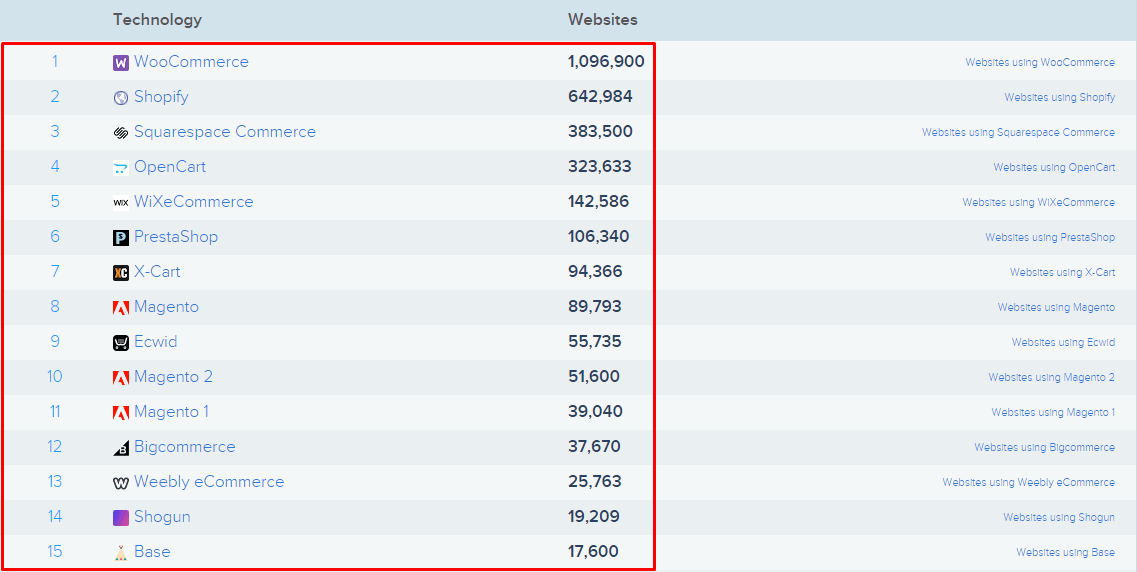
Task: Click the WiX logo icon
Action: 121,203
